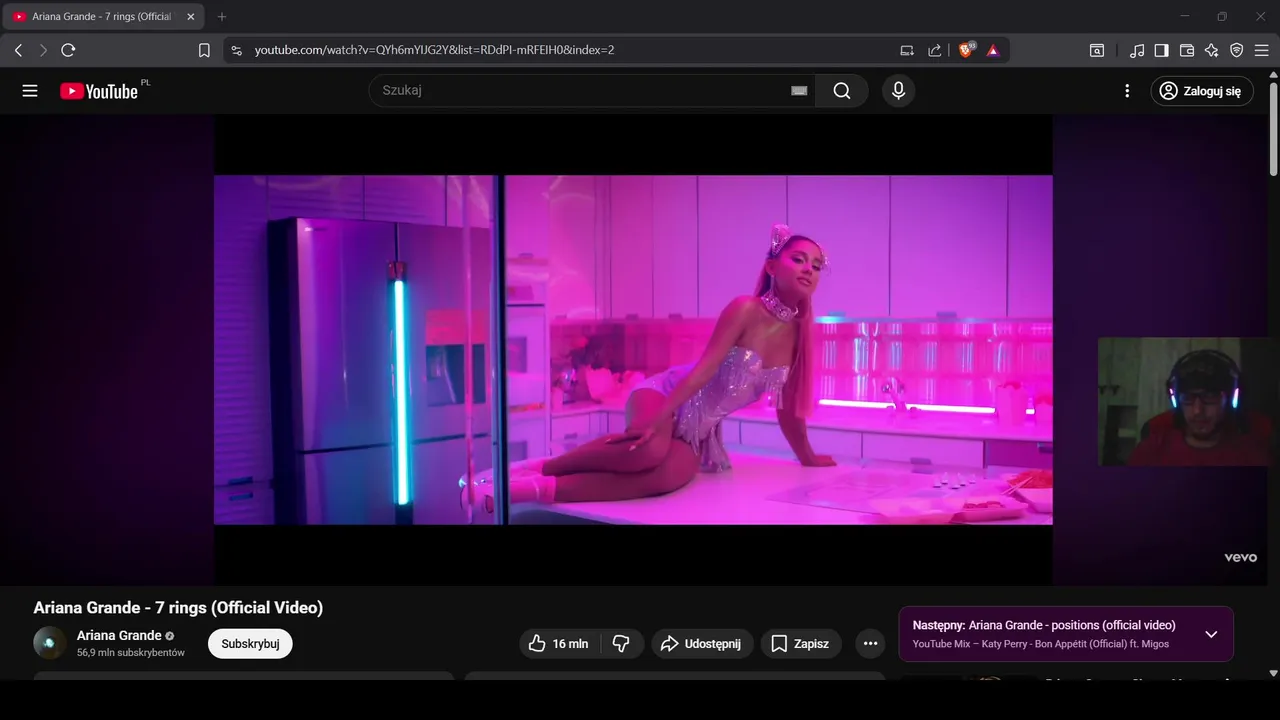Click Ariana Grande channel avatar
The image size is (1280, 720).
50,643
